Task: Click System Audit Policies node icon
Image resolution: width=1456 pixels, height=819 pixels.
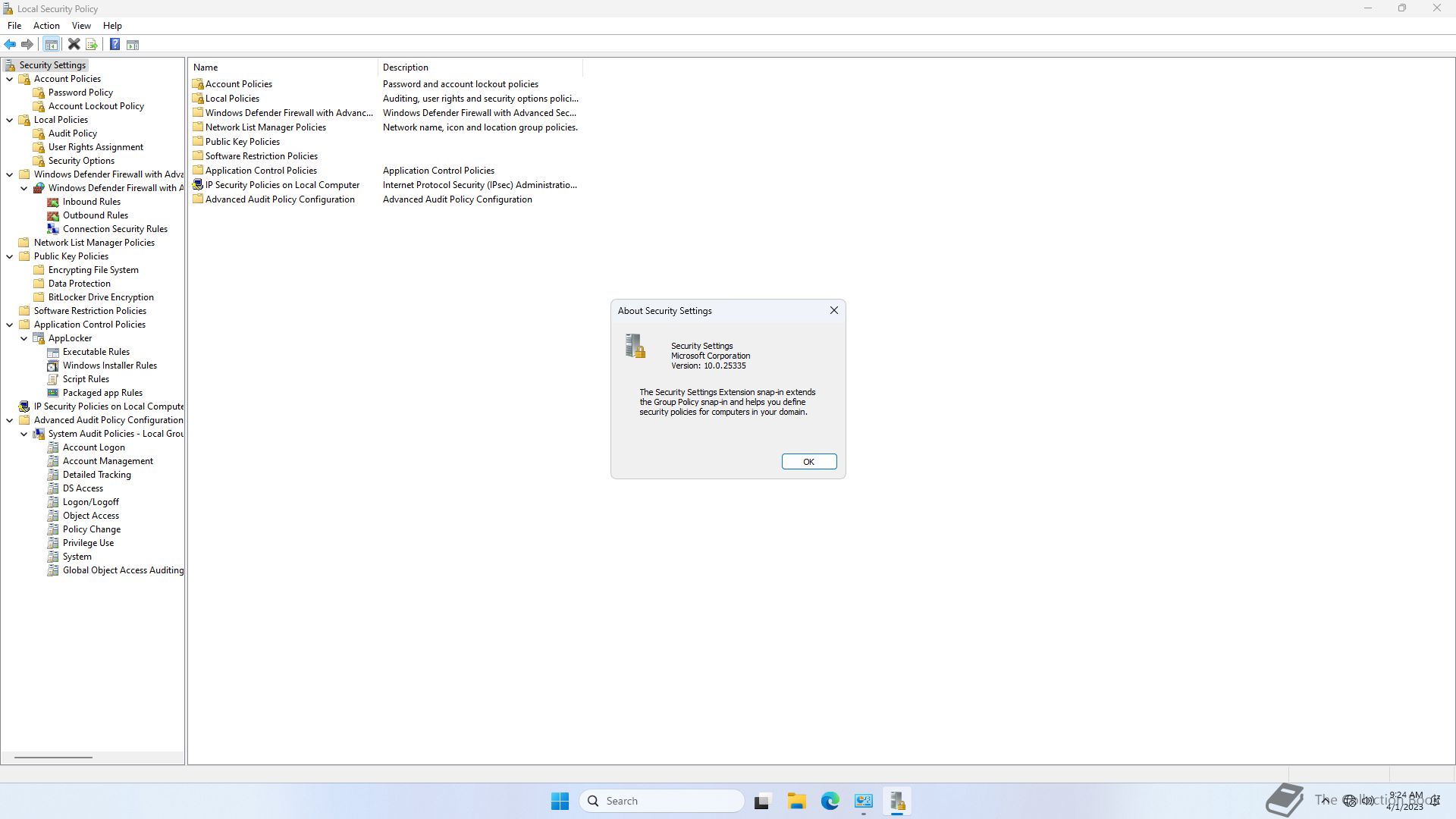Action: pyautogui.click(x=39, y=434)
